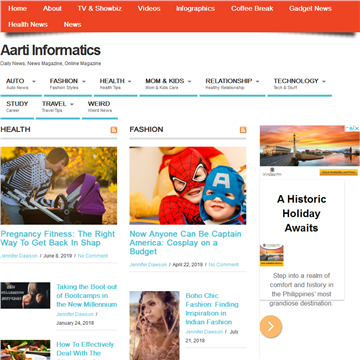Click the site tagline Daily News, News Magazine
The image size is (360, 360).
(x=50, y=63)
